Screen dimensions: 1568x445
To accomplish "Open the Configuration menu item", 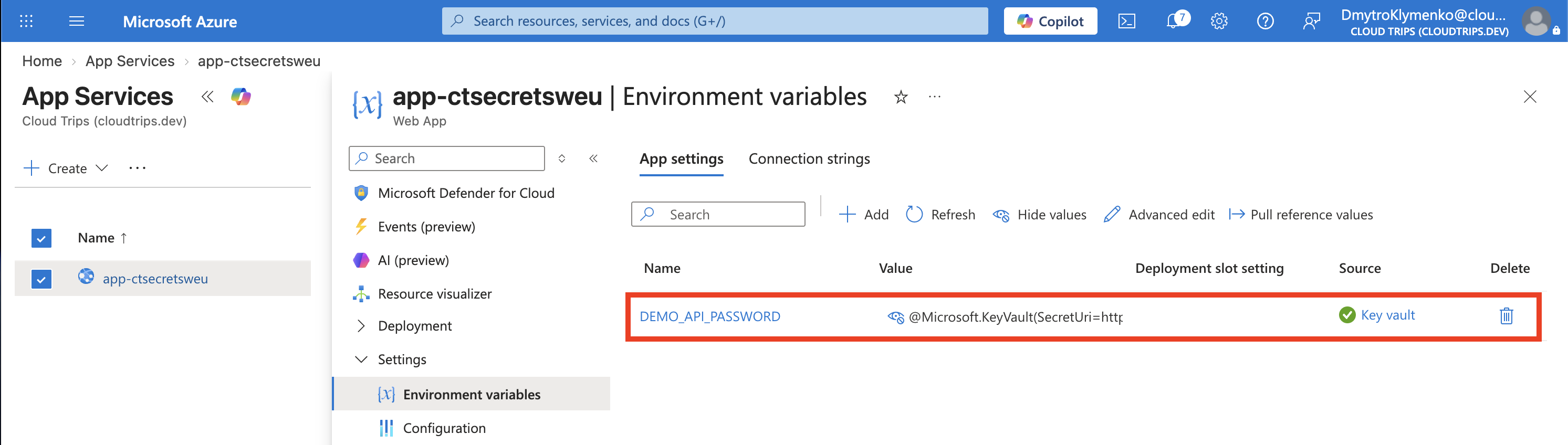I will click(x=444, y=429).
